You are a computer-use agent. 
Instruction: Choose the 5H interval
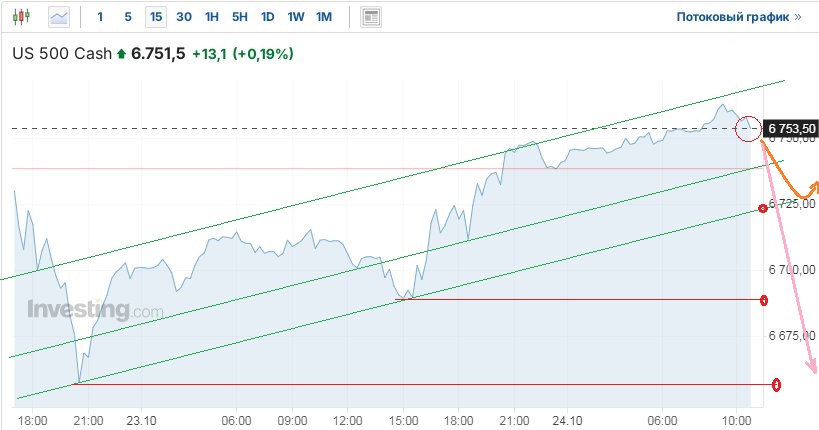click(240, 17)
